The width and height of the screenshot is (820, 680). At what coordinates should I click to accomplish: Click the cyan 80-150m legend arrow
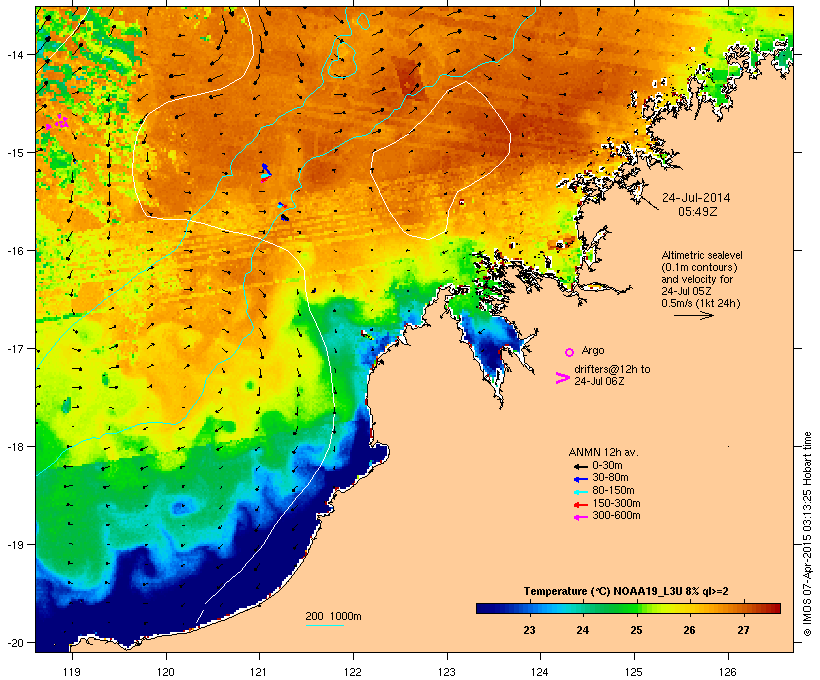(x=580, y=492)
